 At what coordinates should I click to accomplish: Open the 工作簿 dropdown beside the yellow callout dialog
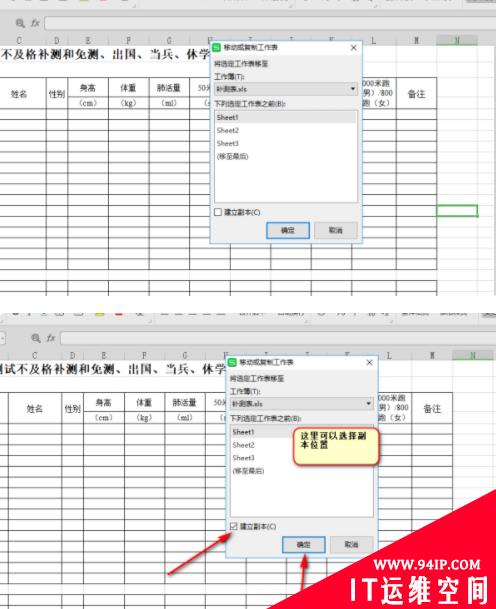(301, 404)
